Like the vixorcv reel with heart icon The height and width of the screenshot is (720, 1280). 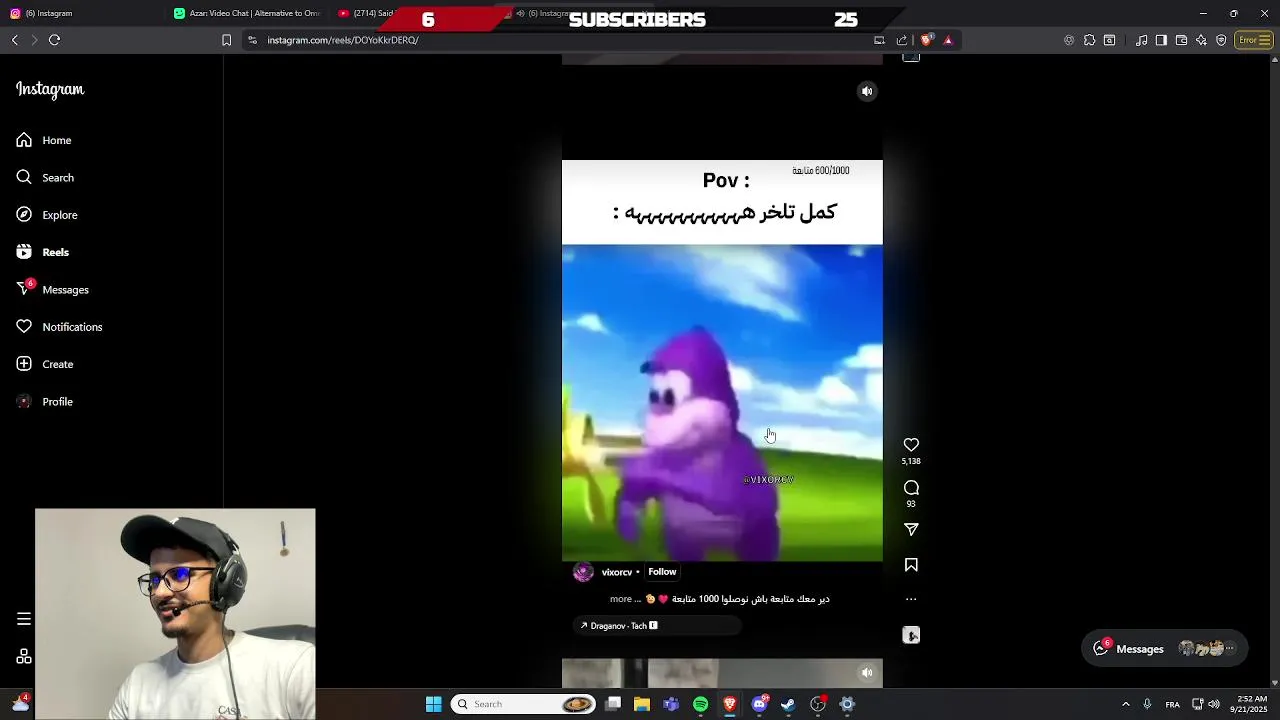click(x=911, y=445)
